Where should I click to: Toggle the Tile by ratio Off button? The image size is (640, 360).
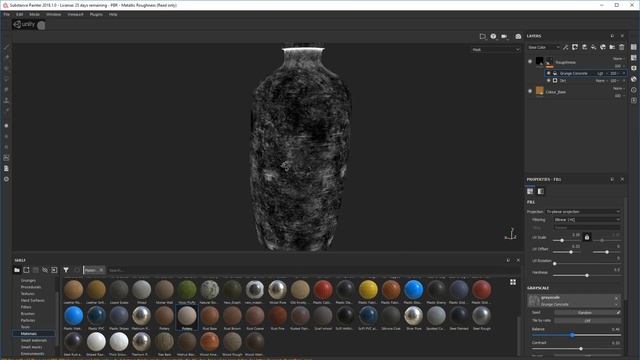pos(587,321)
